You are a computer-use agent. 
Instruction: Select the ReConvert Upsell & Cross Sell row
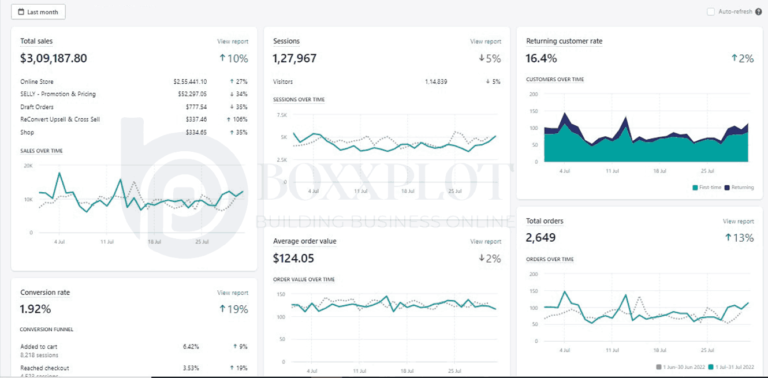pyautogui.click(x=134, y=119)
